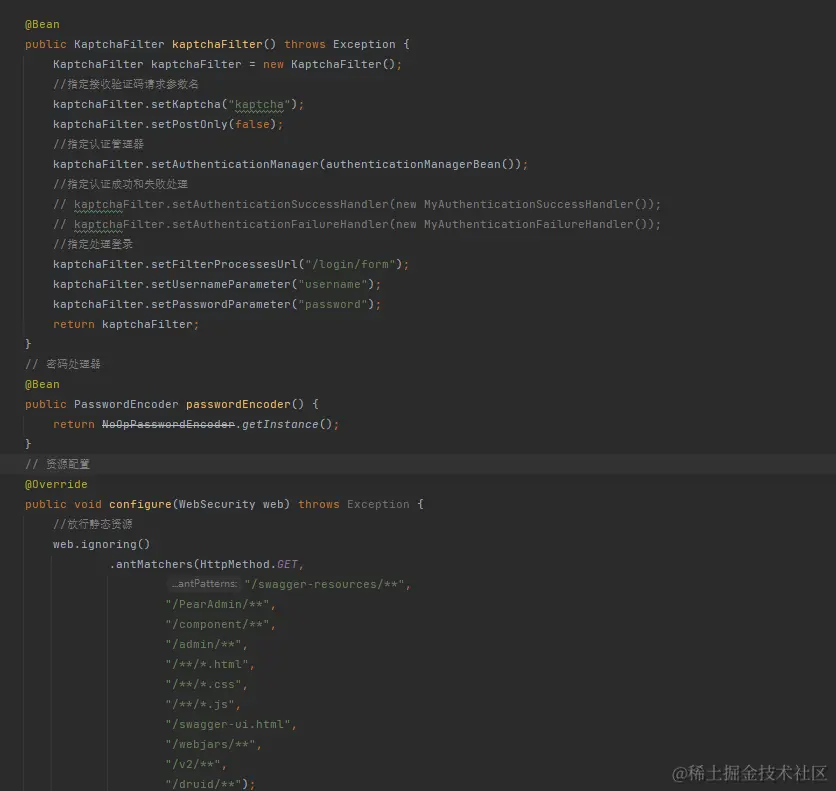Click the commented setAuthenticationFailureHandler line
836x791 pixels.
[x=357, y=224]
